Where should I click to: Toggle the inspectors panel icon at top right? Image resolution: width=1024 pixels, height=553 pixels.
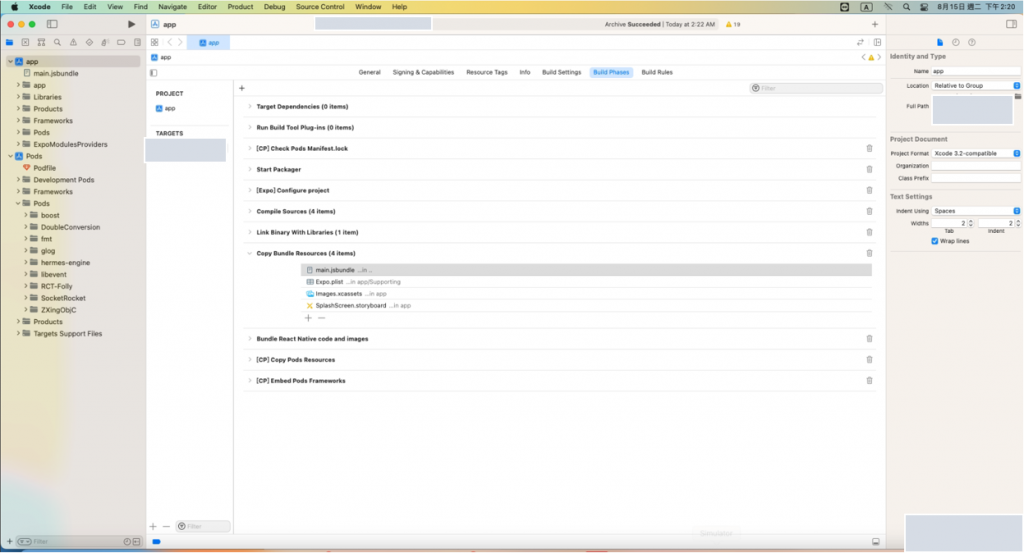(x=1011, y=24)
